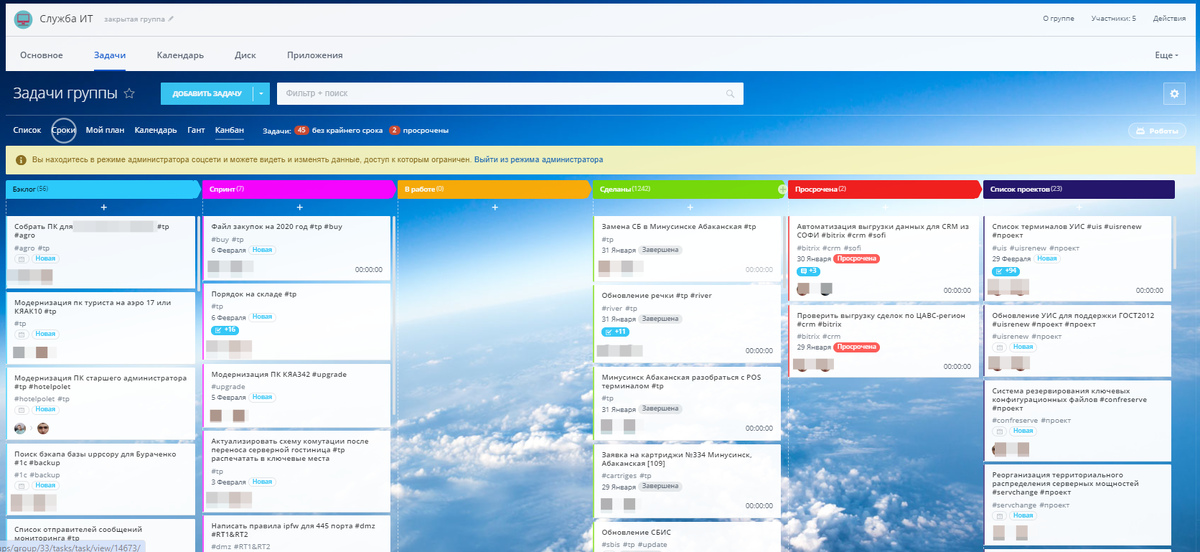Viewport: 1200px width, 552px height.
Task: Click the orange В работе column header
Action: pos(494,188)
